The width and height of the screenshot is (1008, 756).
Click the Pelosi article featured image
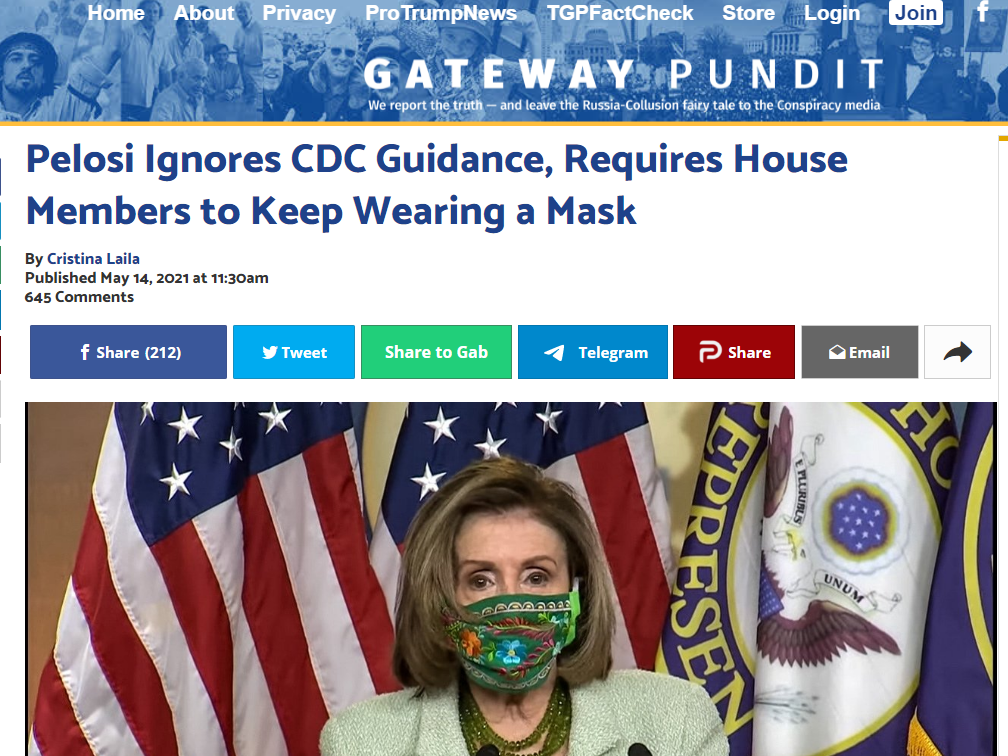(511, 579)
